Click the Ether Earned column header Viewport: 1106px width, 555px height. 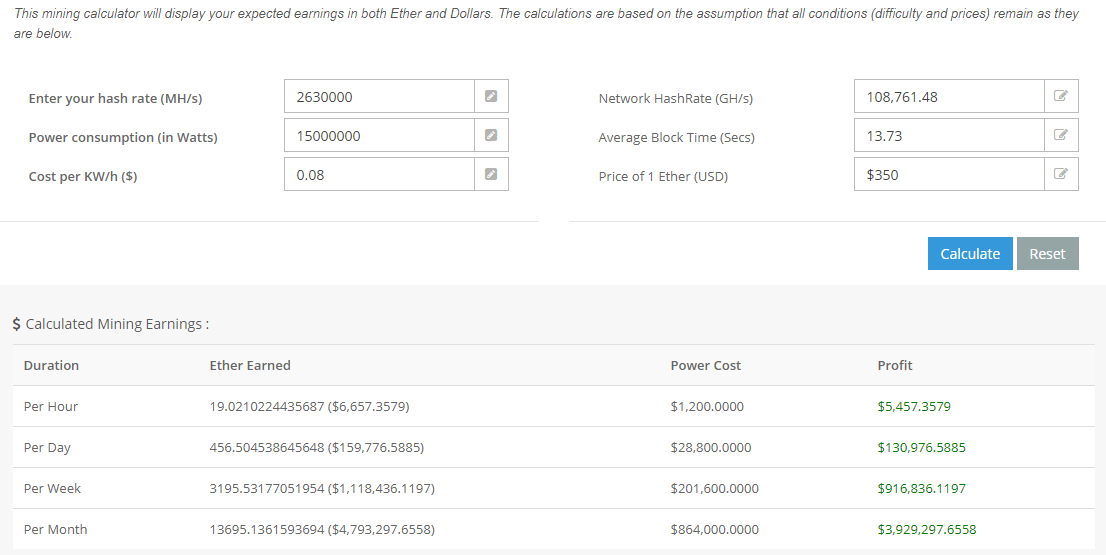coord(250,365)
